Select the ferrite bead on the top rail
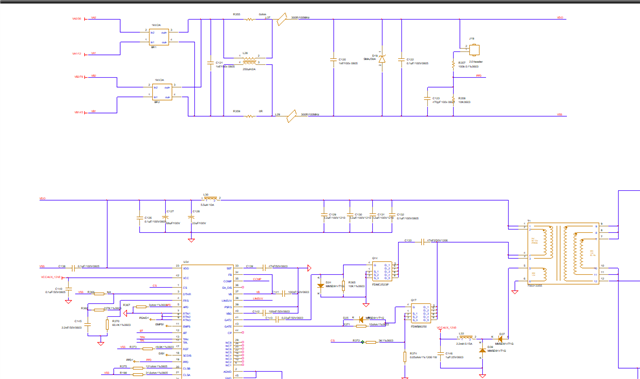Viewport: 640px width, 379px height. (x=282, y=19)
